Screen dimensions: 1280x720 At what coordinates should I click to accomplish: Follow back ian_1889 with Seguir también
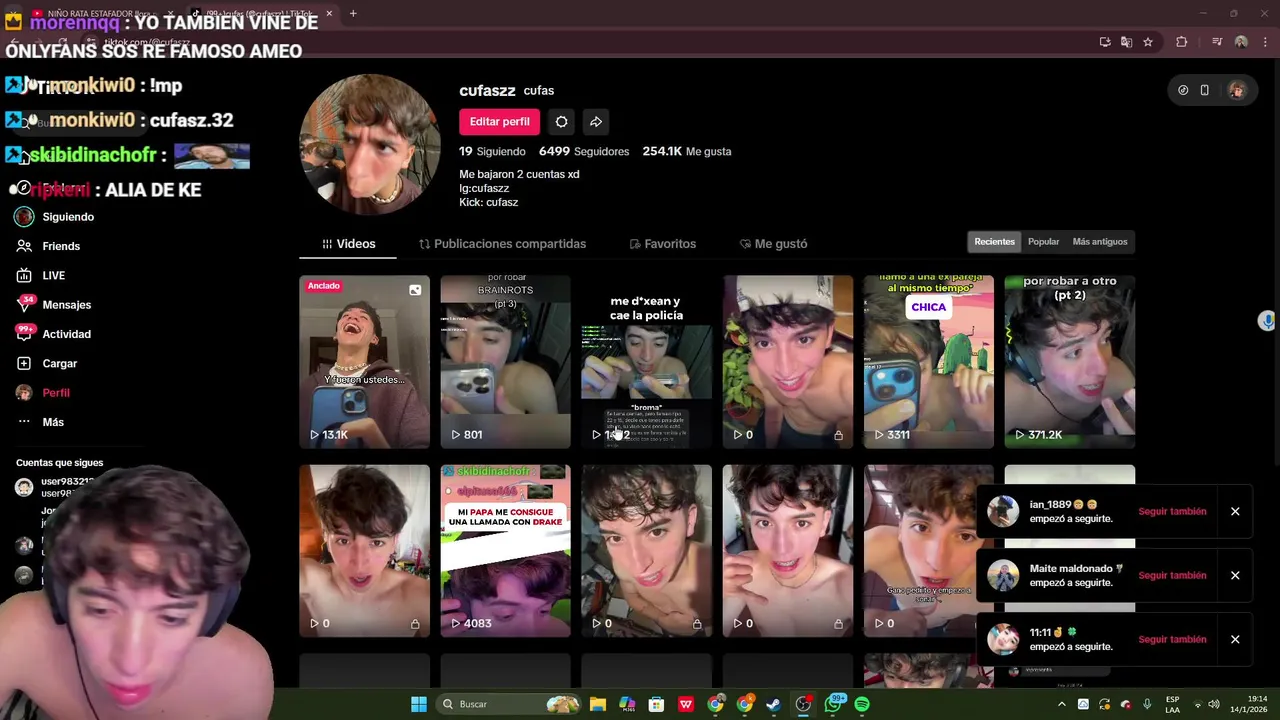point(1172,511)
